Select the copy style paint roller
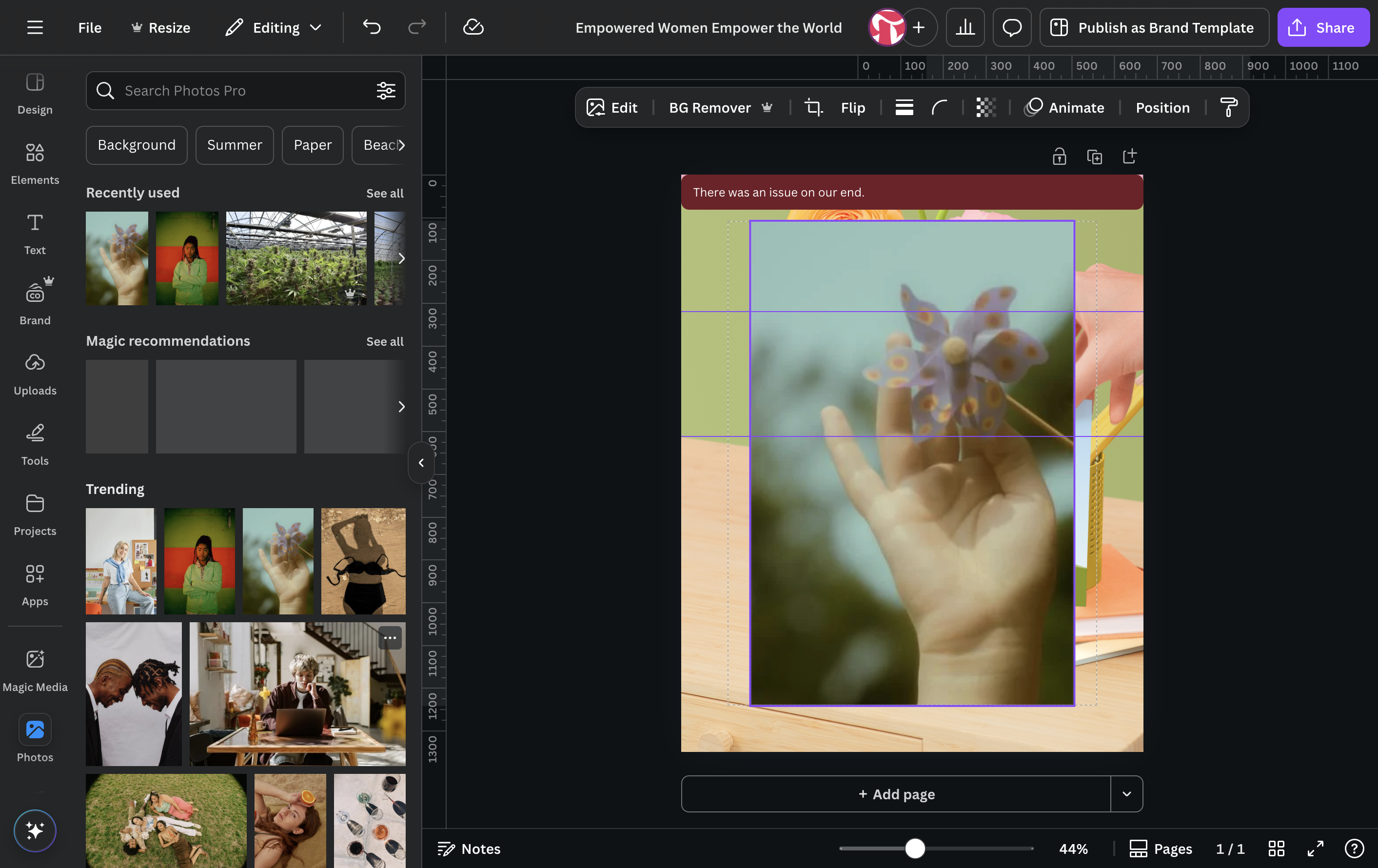The image size is (1378, 868). click(x=1228, y=108)
